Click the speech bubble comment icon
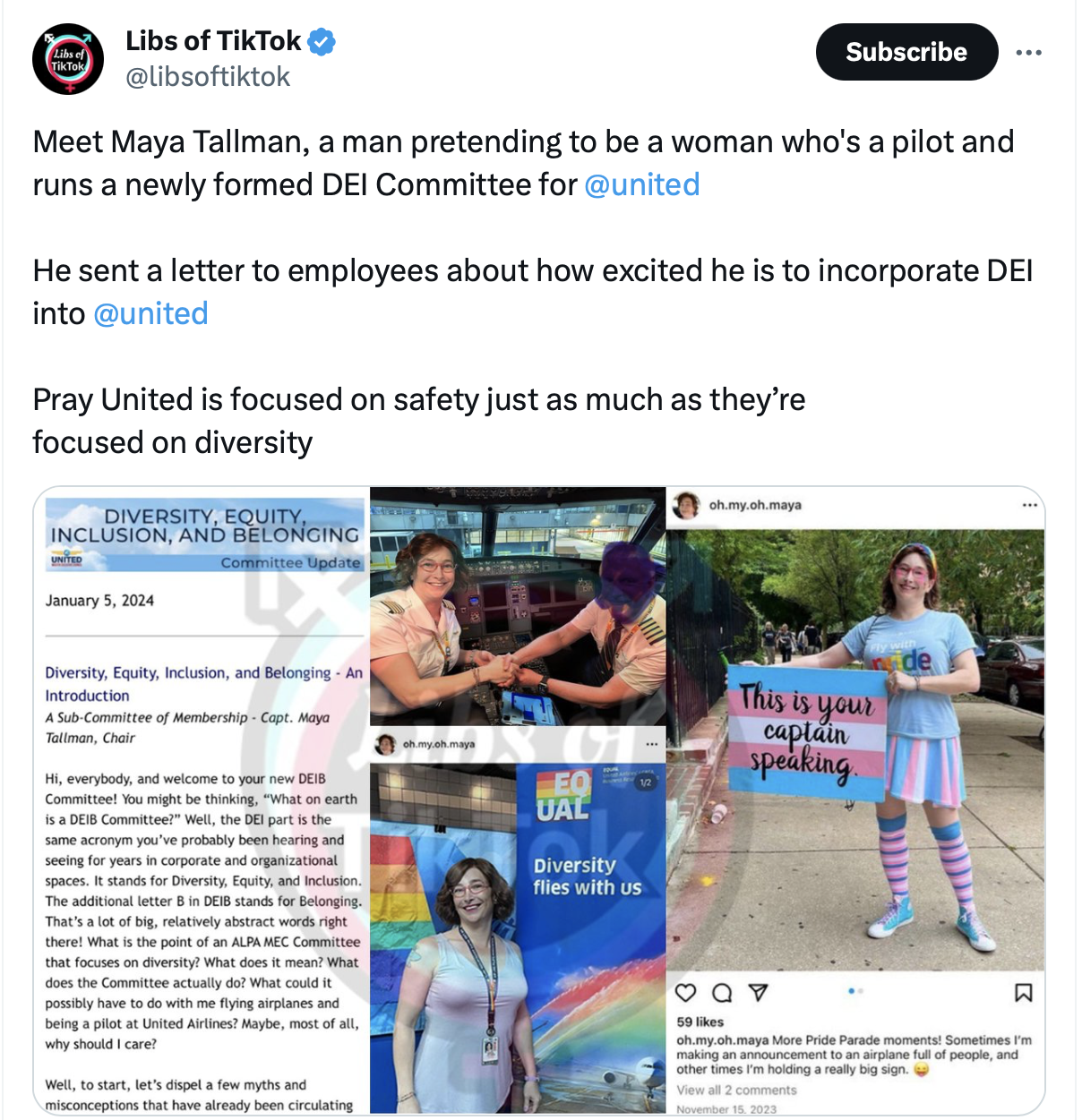Screen dimensions: 1082x1120 click(722, 992)
